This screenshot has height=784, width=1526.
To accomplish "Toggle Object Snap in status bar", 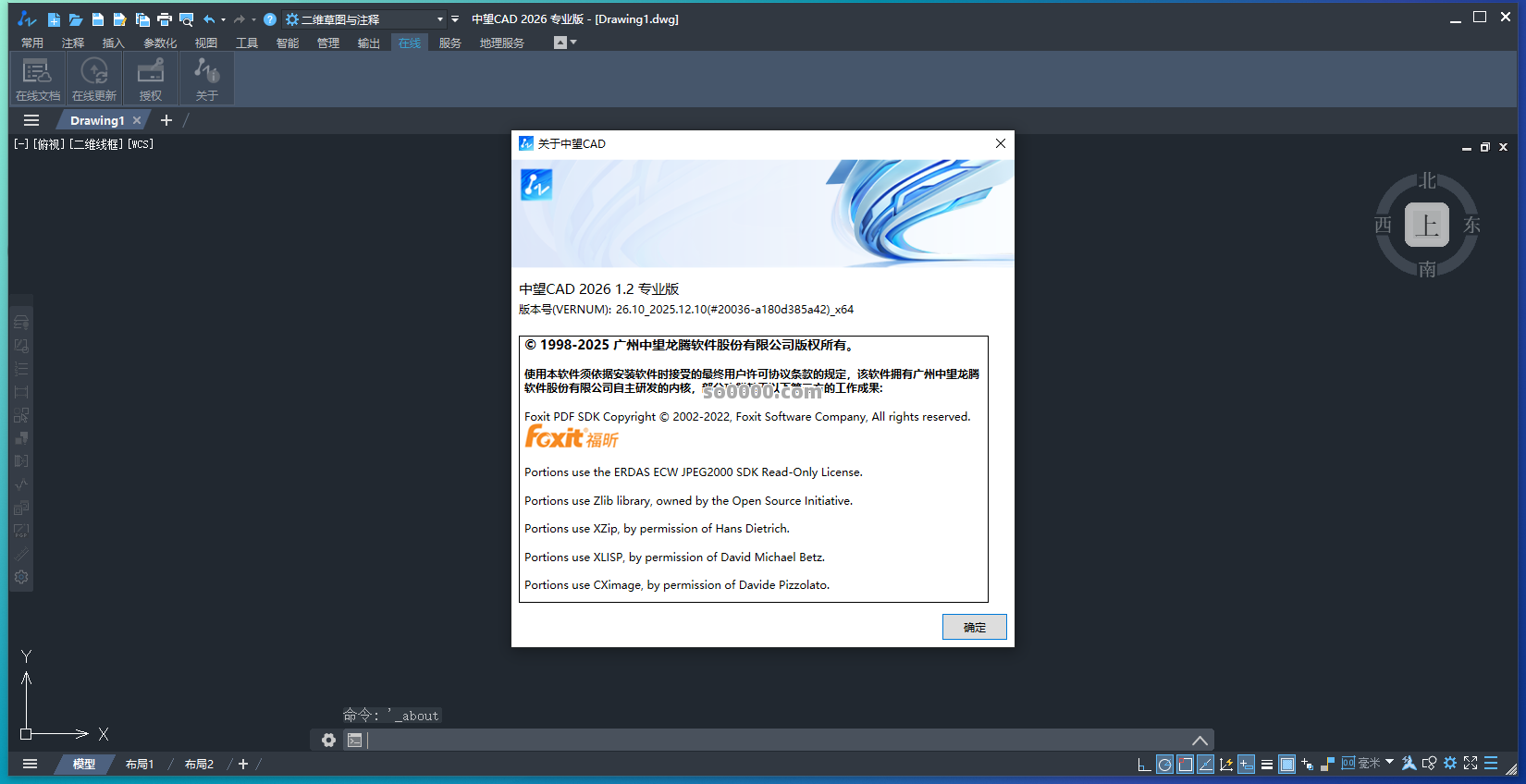I will coord(1185,764).
